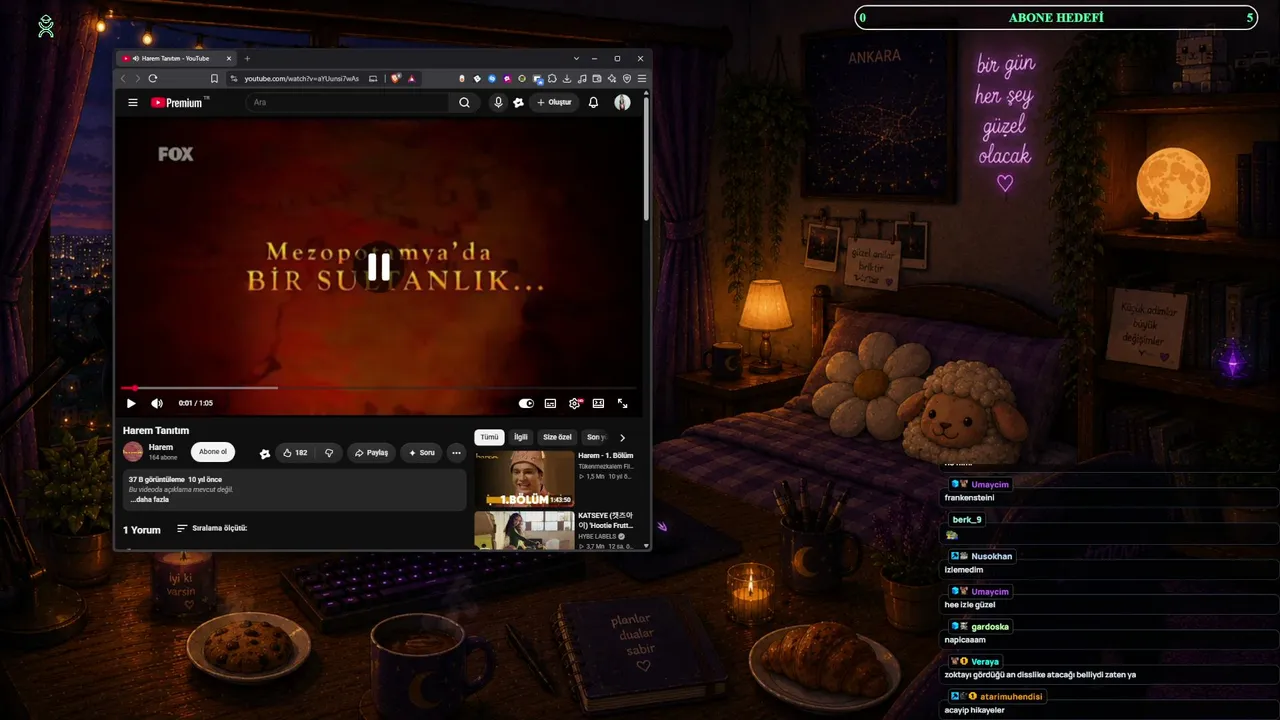Click the browser address bar URL
Image resolution: width=1280 pixels, height=720 pixels.
click(x=301, y=78)
